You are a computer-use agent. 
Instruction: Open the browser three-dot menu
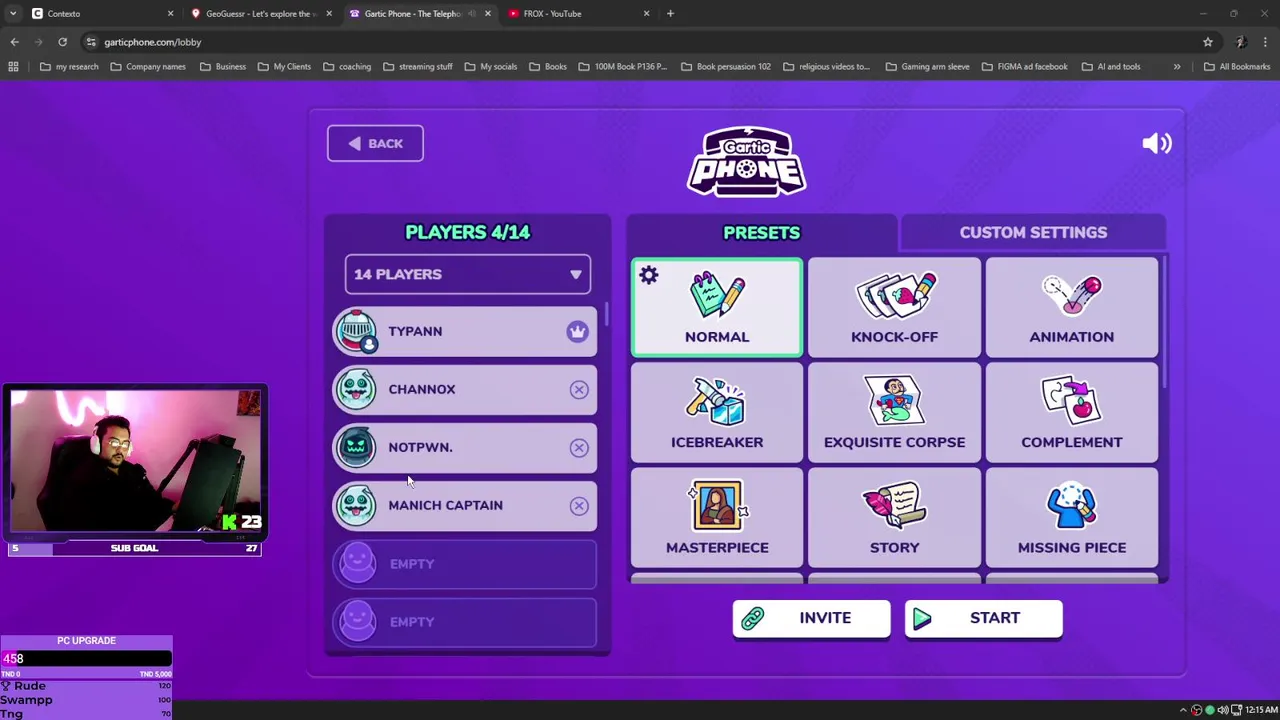(1266, 42)
